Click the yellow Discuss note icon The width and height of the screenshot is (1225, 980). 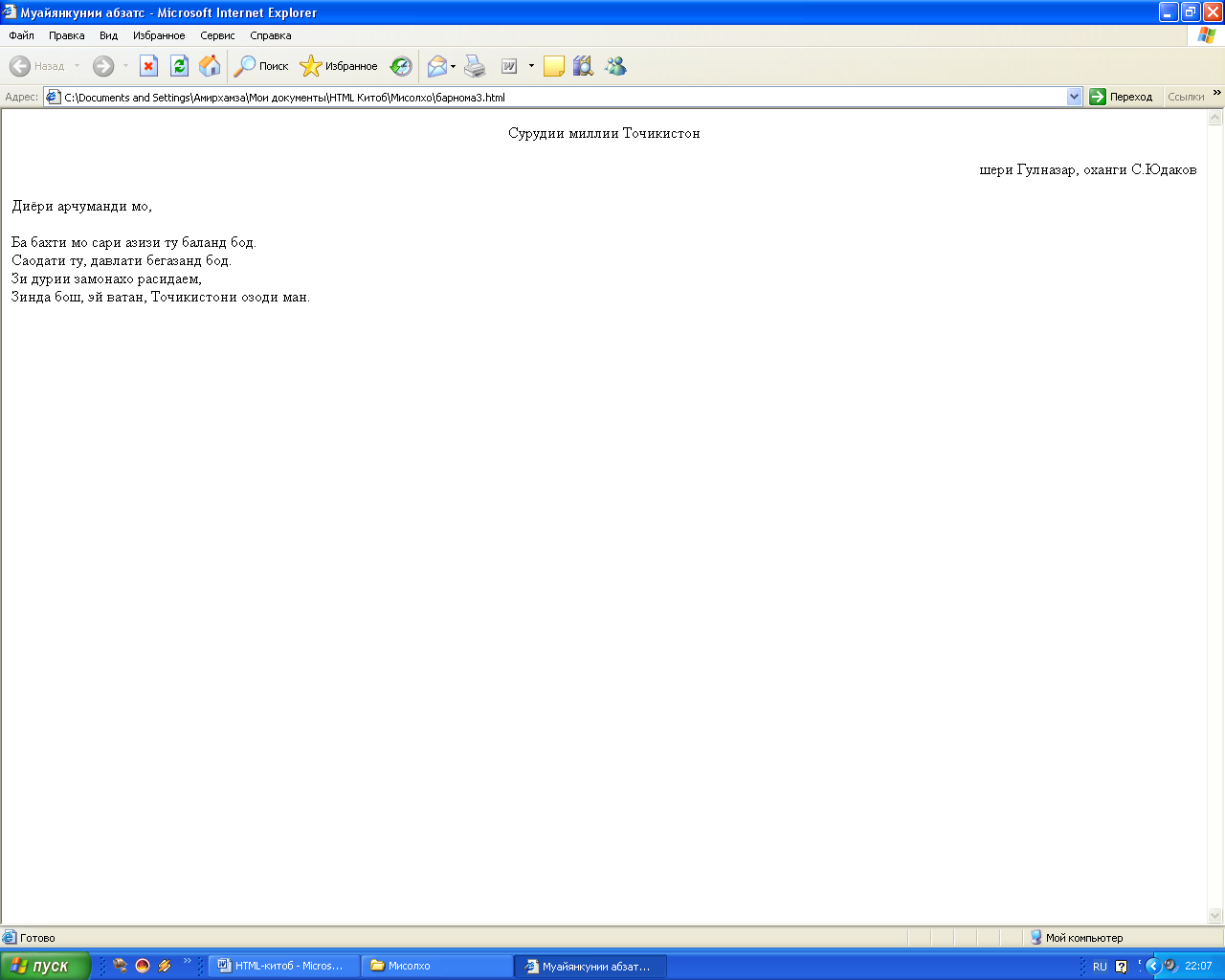coord(553,66)
